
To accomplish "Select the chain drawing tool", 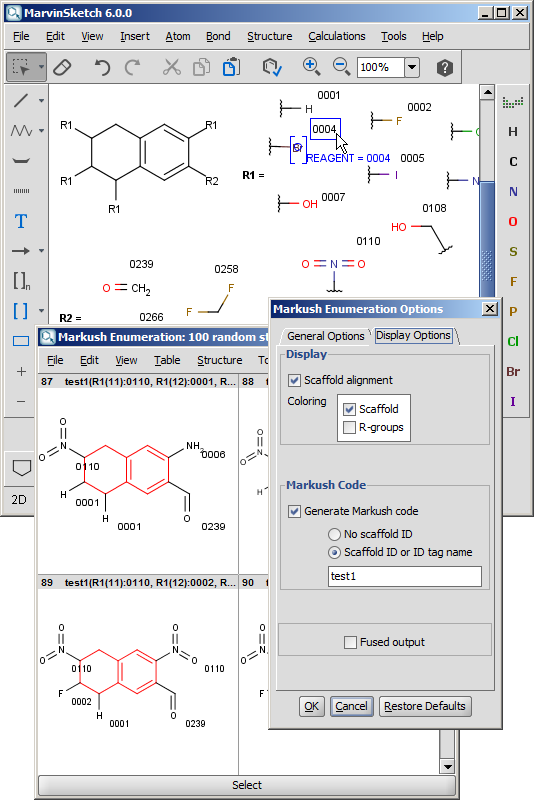I will (21, 131).
